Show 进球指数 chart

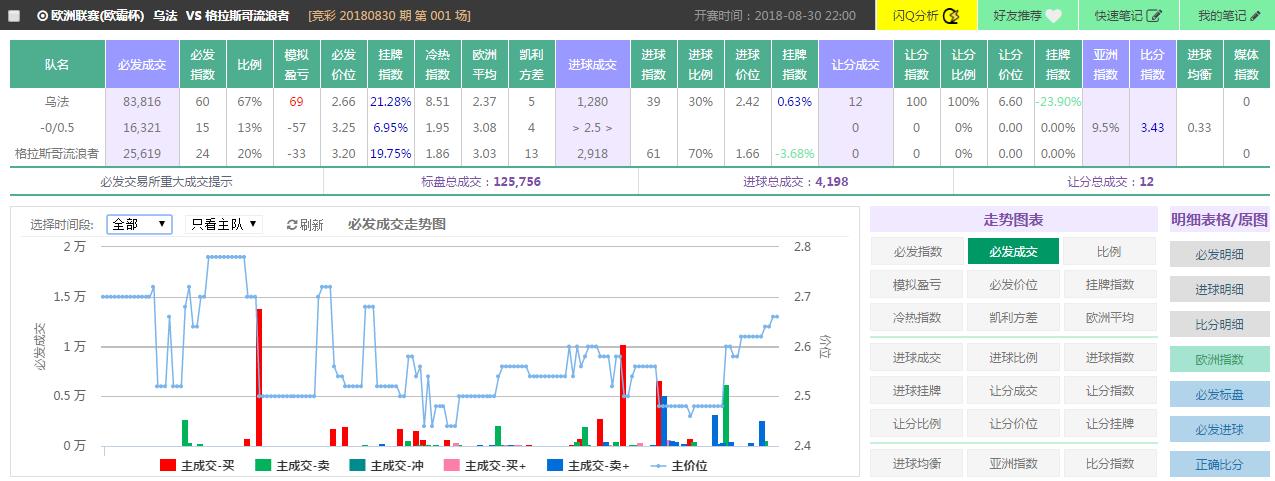pyautogui.click(x=1109, y=357)
